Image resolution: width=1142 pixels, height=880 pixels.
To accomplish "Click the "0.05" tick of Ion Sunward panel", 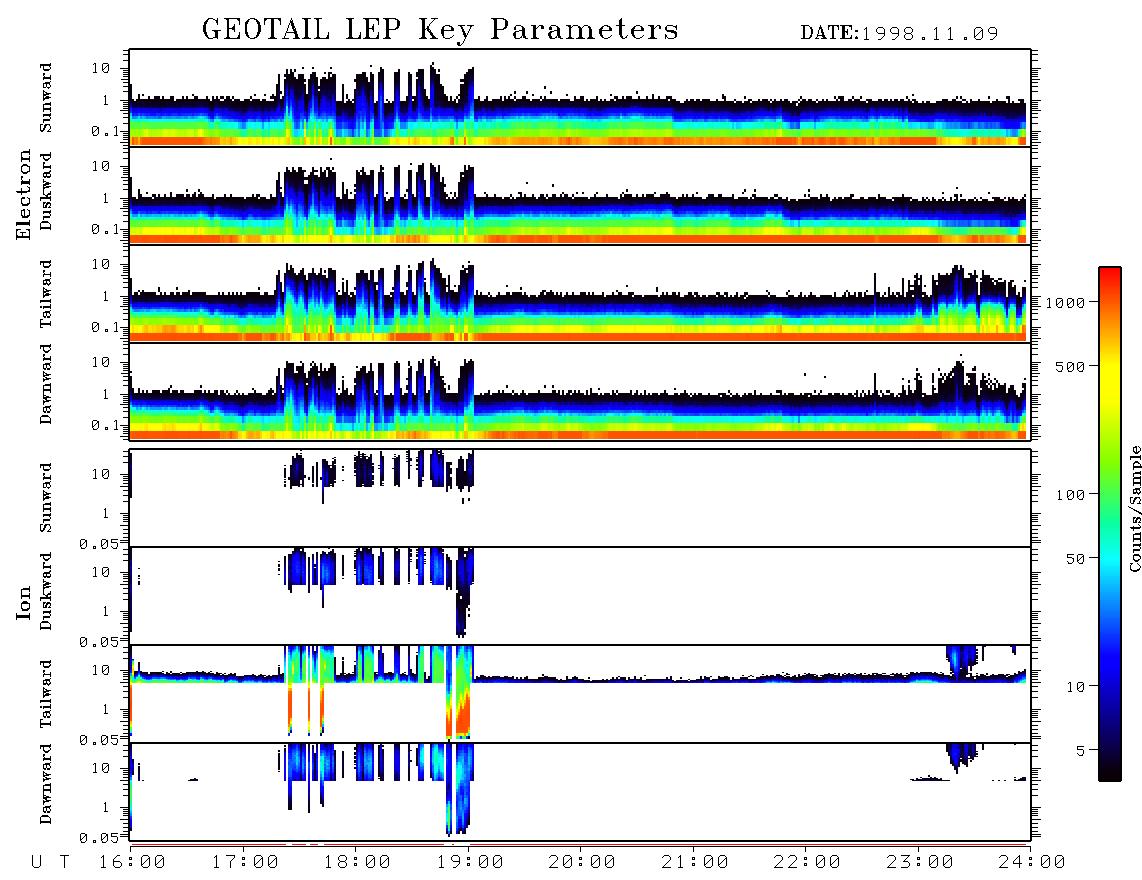I will [x=100, y=543].
